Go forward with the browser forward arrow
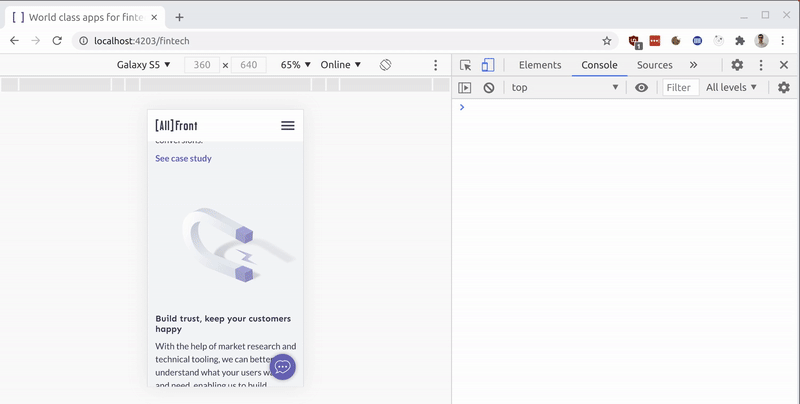 pos(36,41)
